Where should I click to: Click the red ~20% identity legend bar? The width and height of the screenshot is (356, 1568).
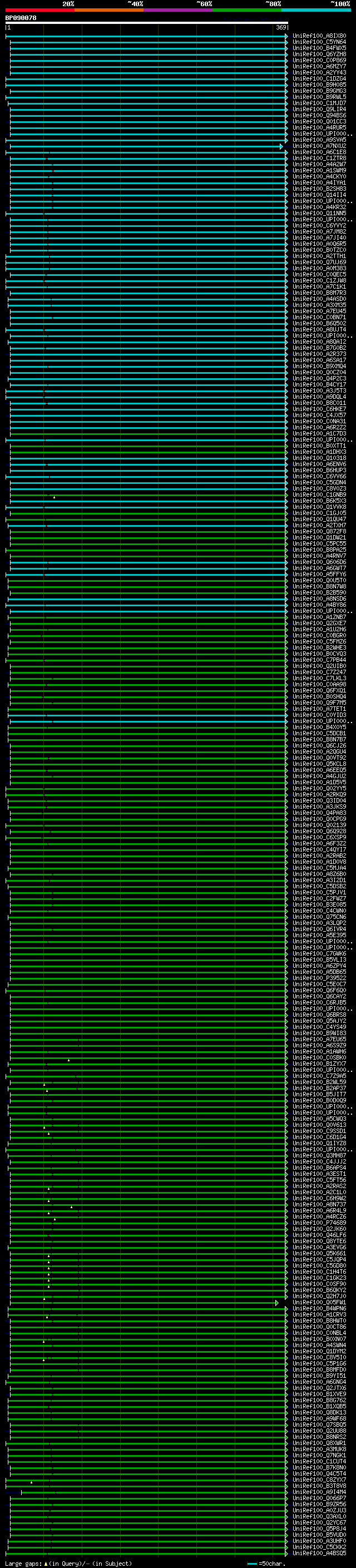tap(39, 10)
